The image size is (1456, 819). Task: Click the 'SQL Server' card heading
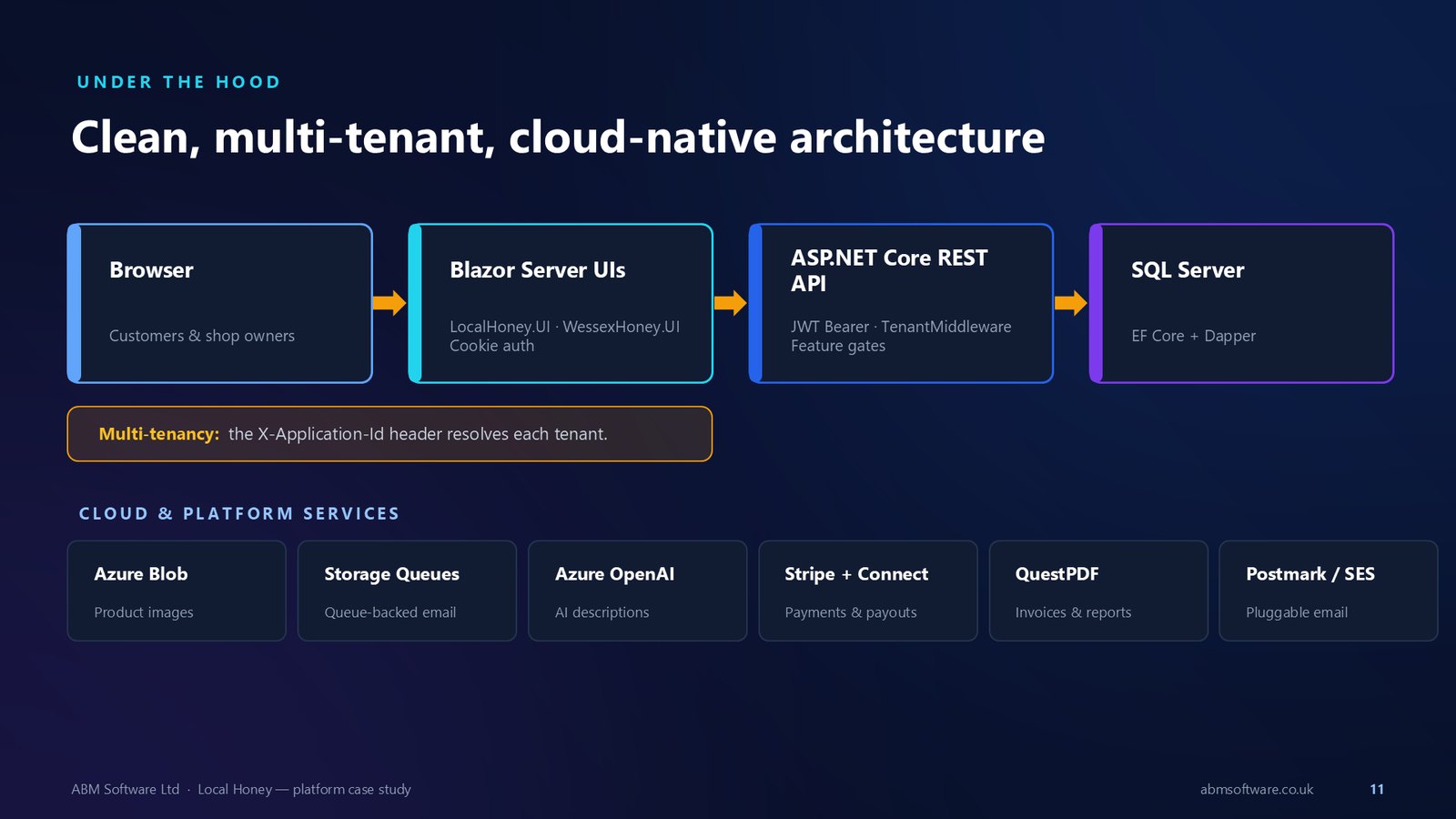1188,270
